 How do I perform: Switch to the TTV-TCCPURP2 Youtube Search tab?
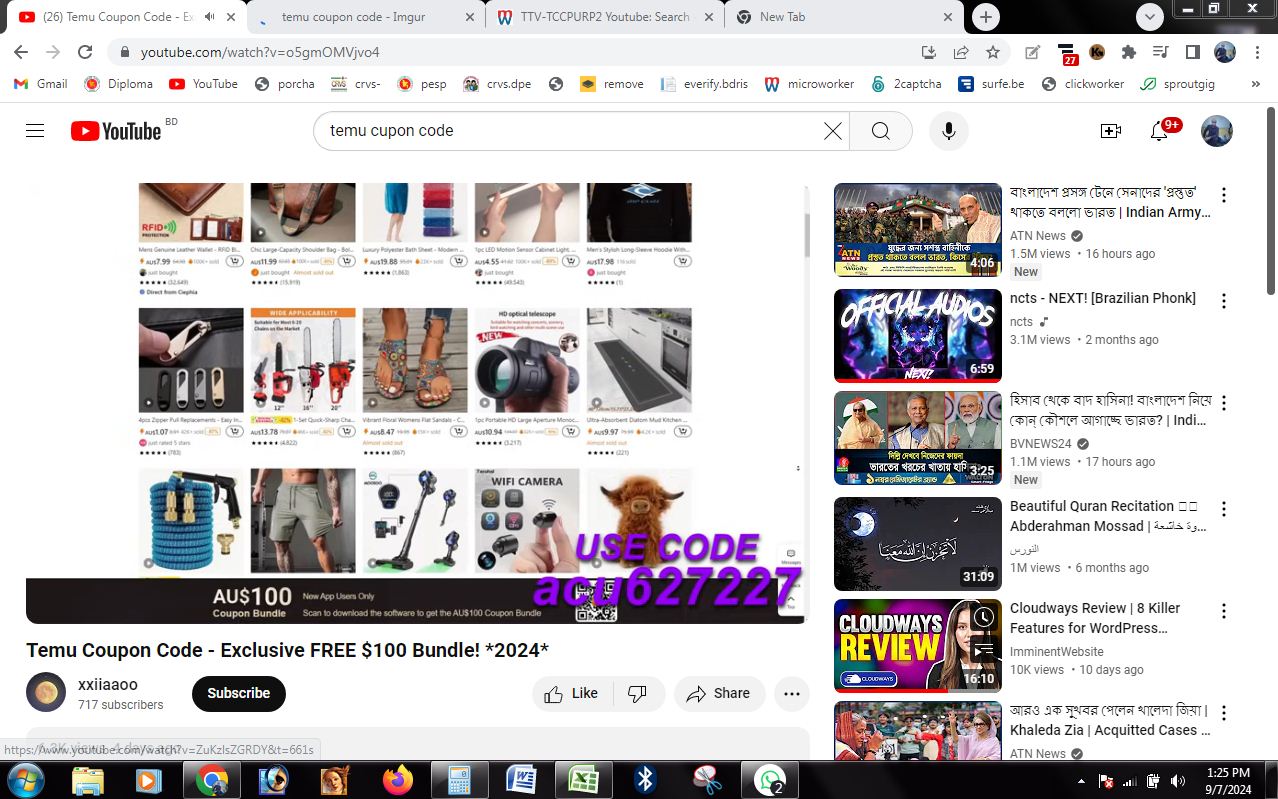click(605, 17)
